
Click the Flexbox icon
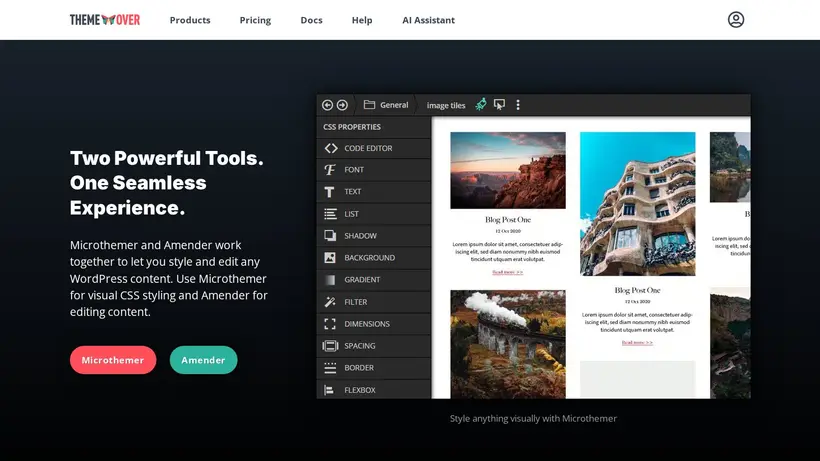[x=329, y=390]
